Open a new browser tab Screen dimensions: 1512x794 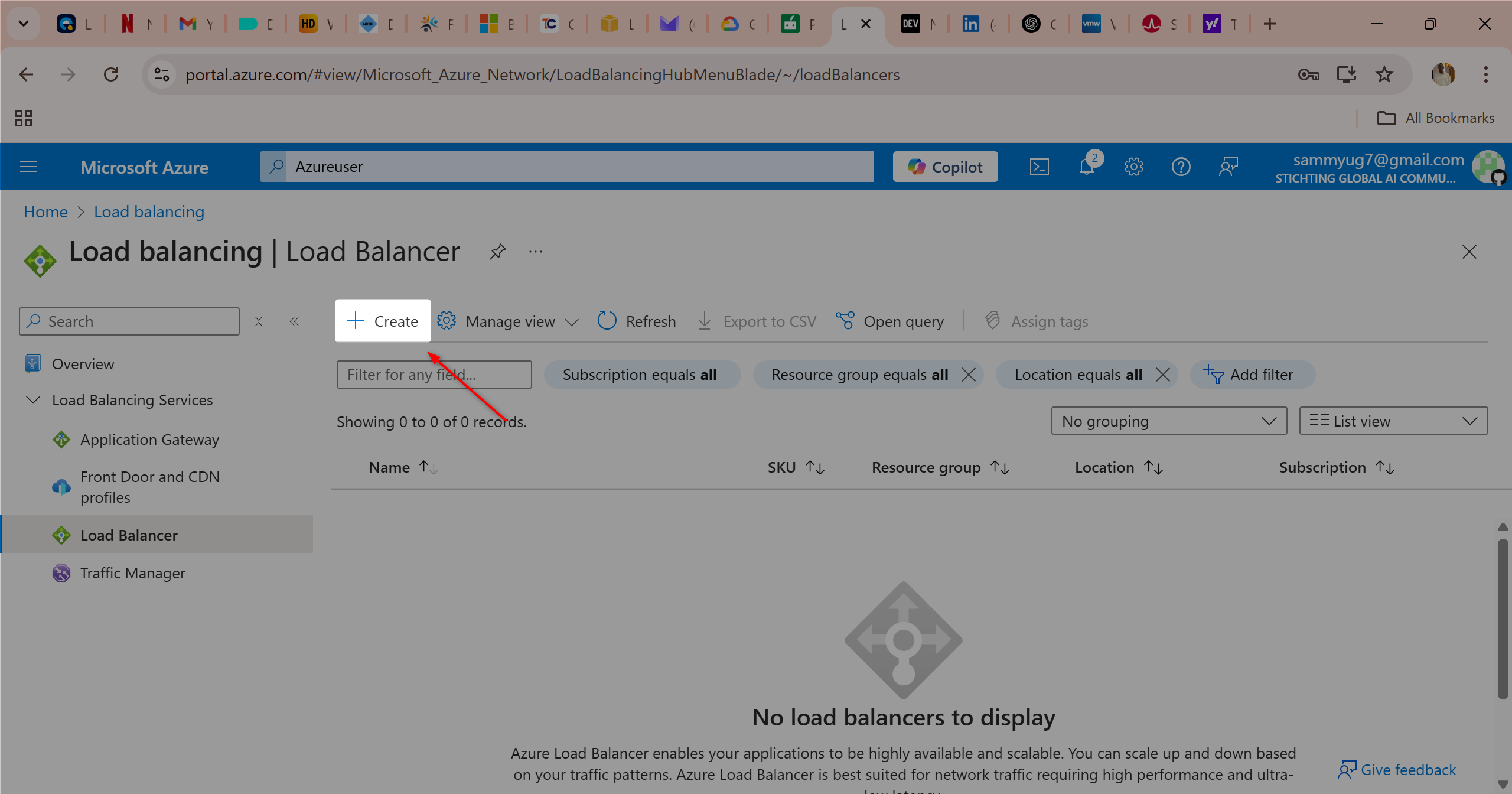tap(1270, 24)
